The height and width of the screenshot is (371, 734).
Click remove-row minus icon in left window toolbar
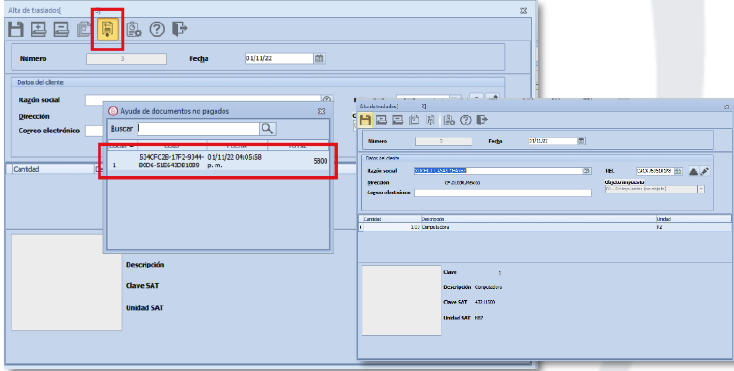61,29
